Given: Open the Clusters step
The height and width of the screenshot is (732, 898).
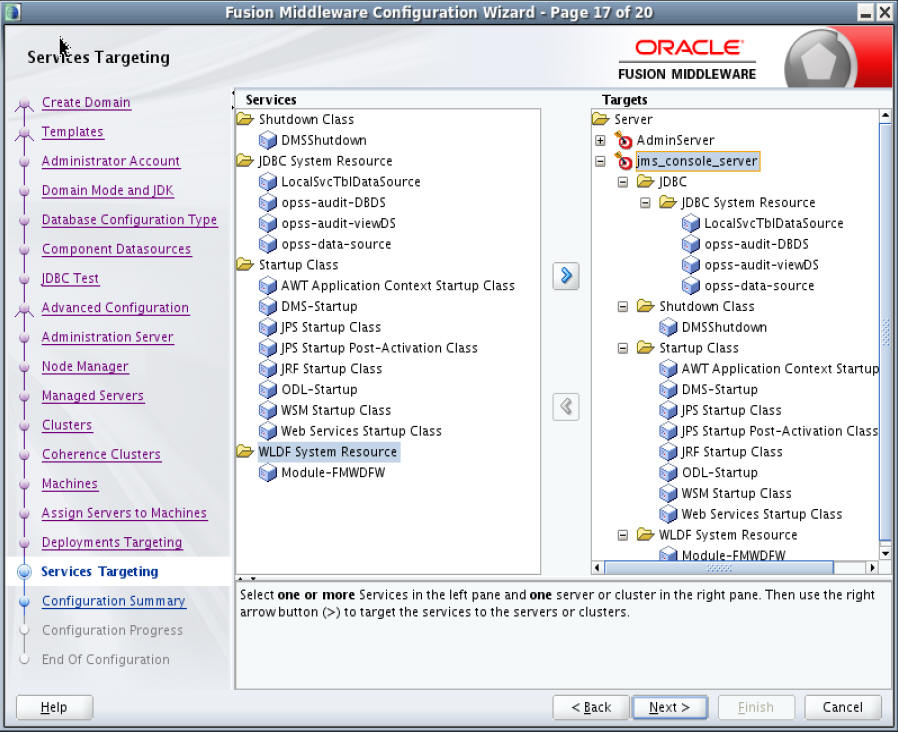Looking at the screenshot, I should click(x=66, y=425).
